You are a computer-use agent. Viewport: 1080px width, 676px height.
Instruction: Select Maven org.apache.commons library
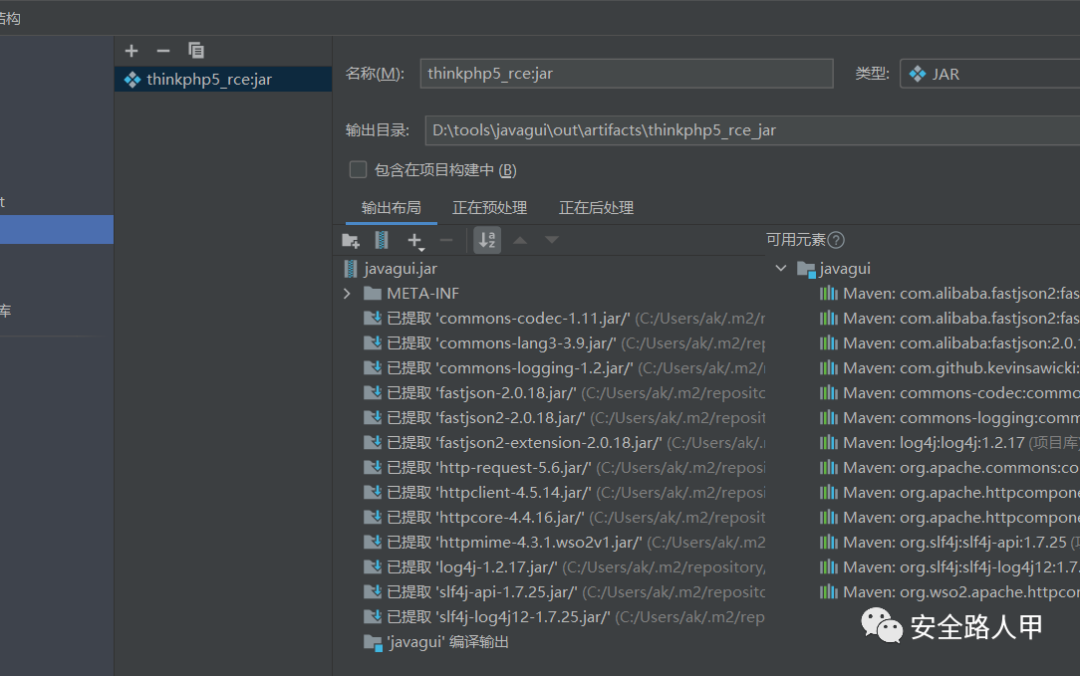949,467
